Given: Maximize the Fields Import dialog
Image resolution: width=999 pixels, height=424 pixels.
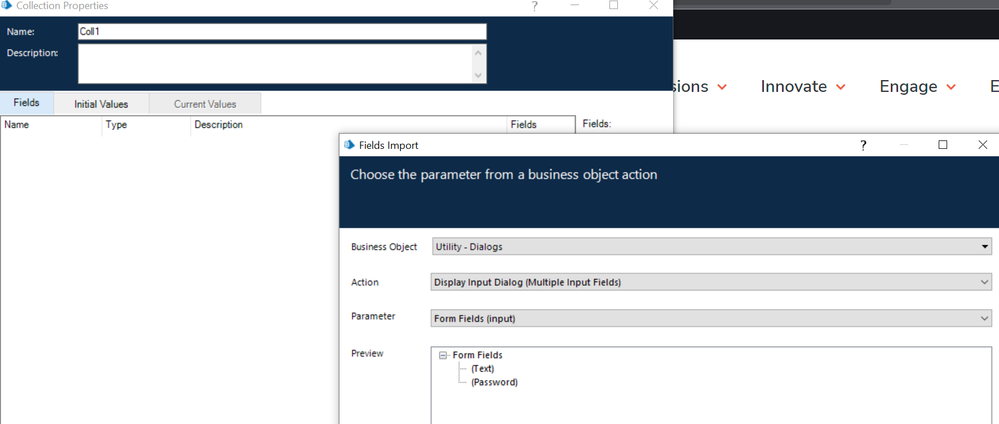Looking at the screenshot, I should pyautogui.click(x=942, y=145).
